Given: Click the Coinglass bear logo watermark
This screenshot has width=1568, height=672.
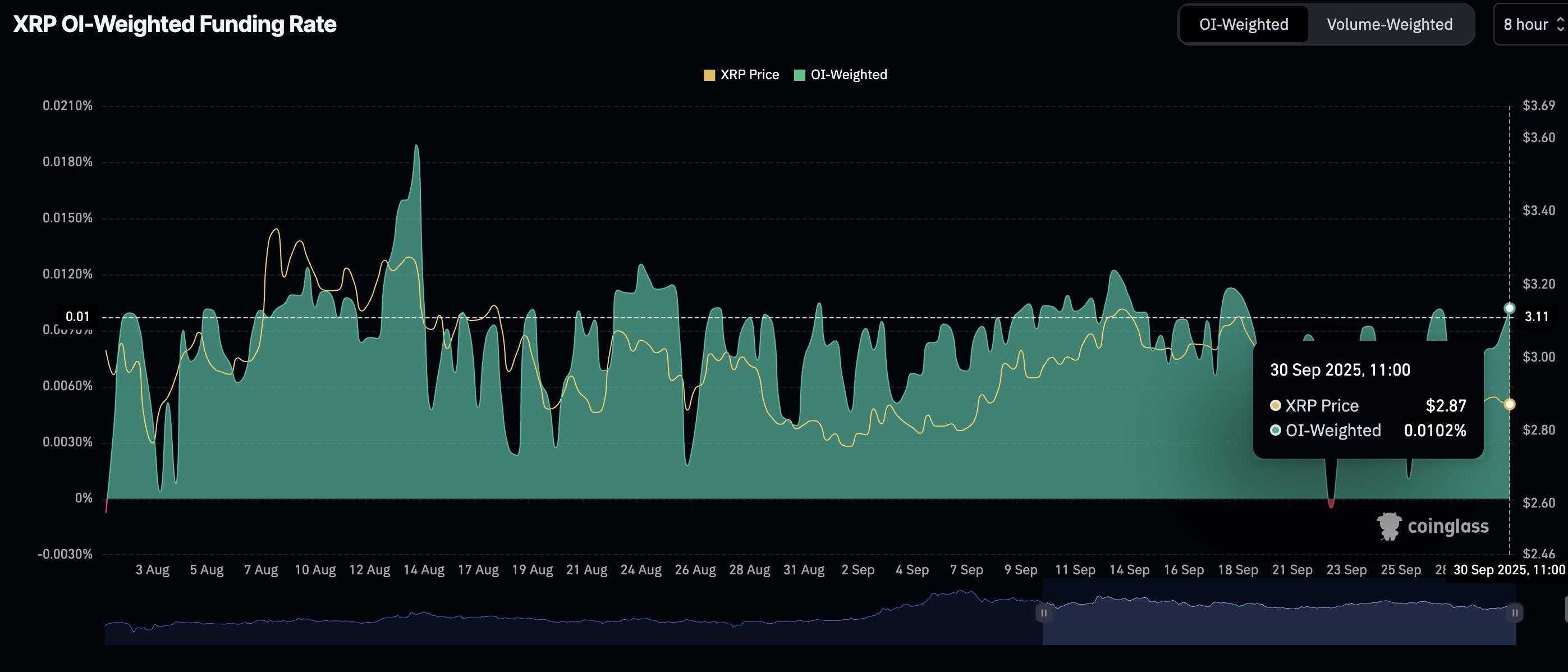Looking at the screenshot, I should click(1389, 527).
